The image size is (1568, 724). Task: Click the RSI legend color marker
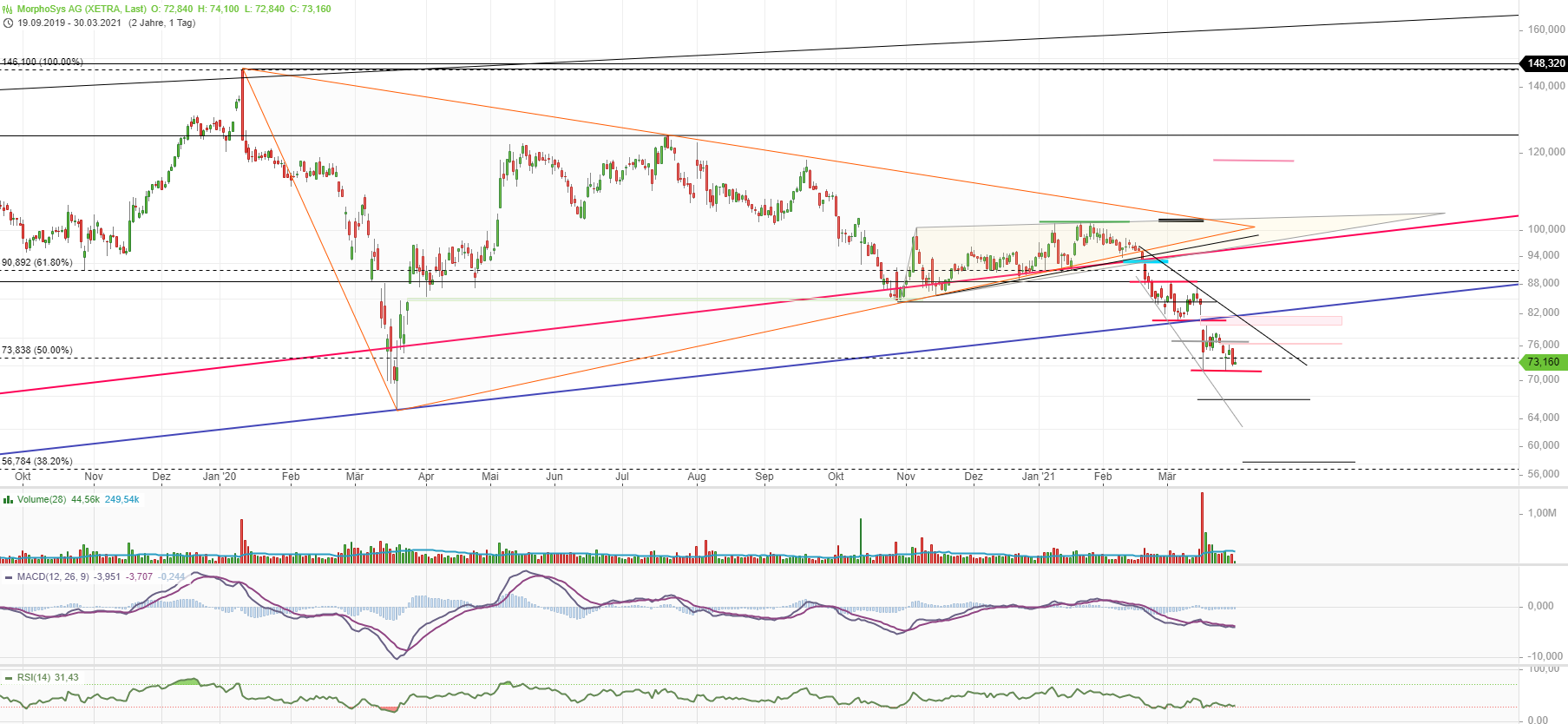pos(8,678)
